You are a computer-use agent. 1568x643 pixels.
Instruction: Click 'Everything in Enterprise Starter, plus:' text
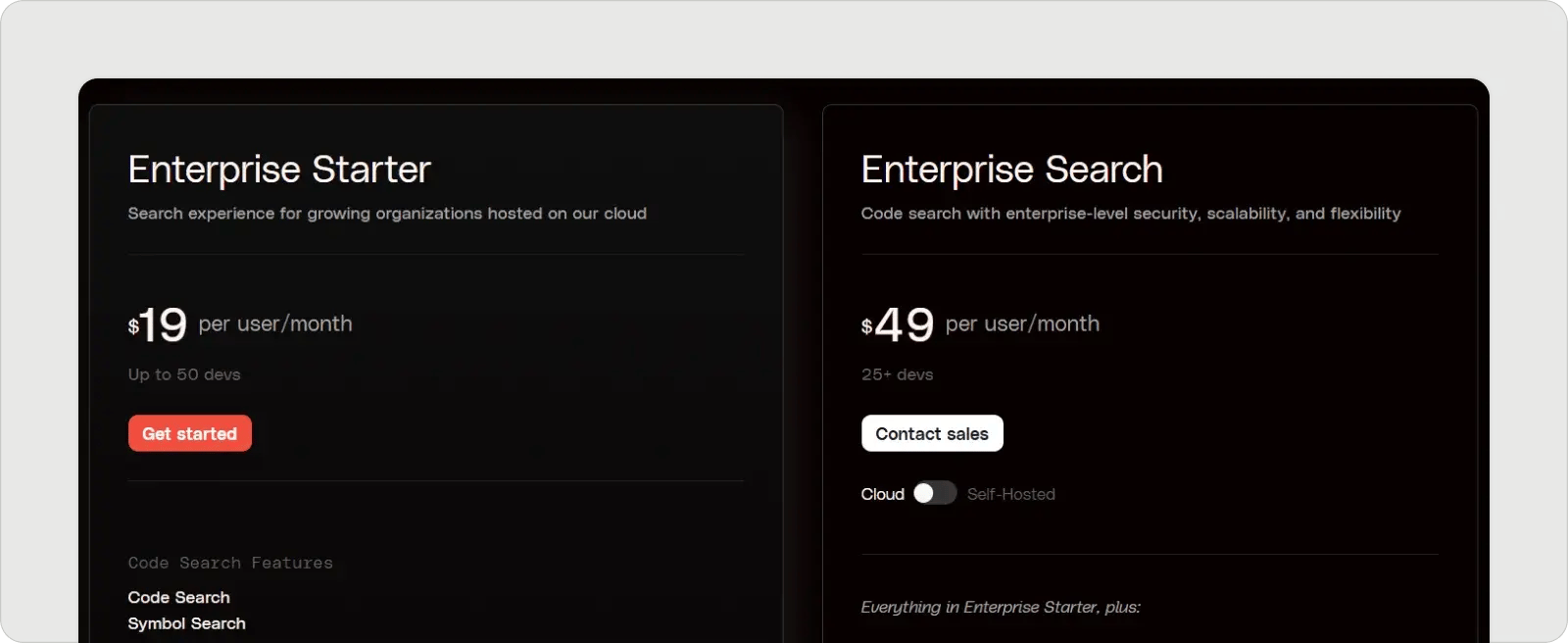point(1001,607)
